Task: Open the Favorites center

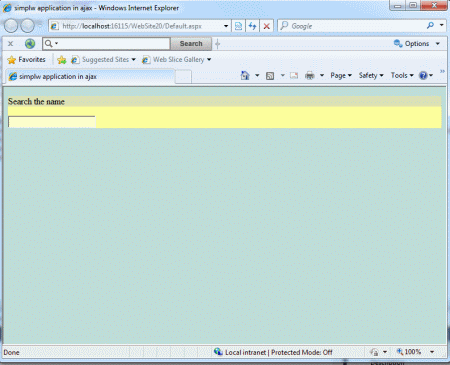Action: (26, 60)
